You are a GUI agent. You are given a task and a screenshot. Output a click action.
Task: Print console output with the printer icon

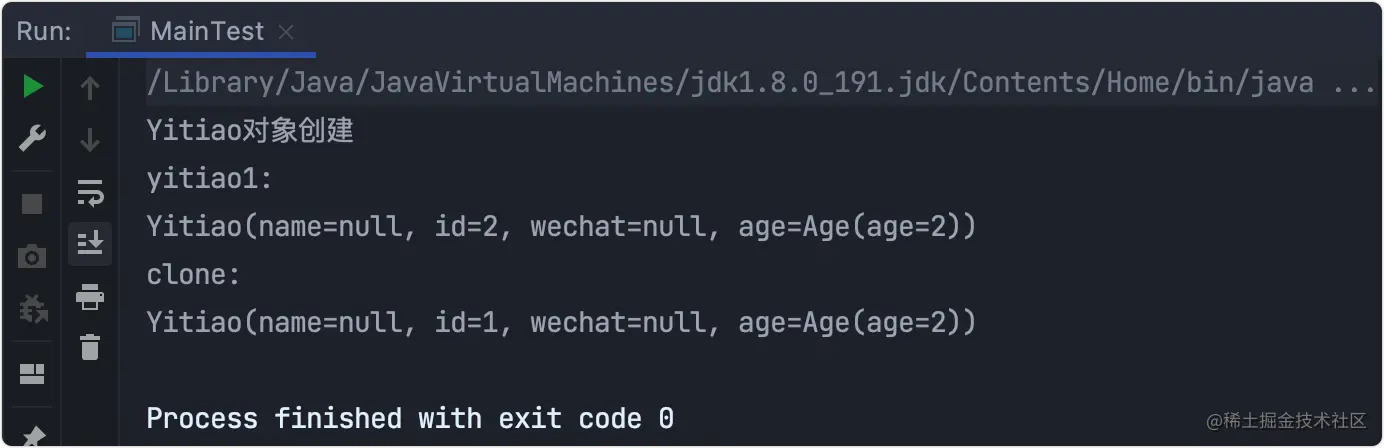(x=90, y=296)
